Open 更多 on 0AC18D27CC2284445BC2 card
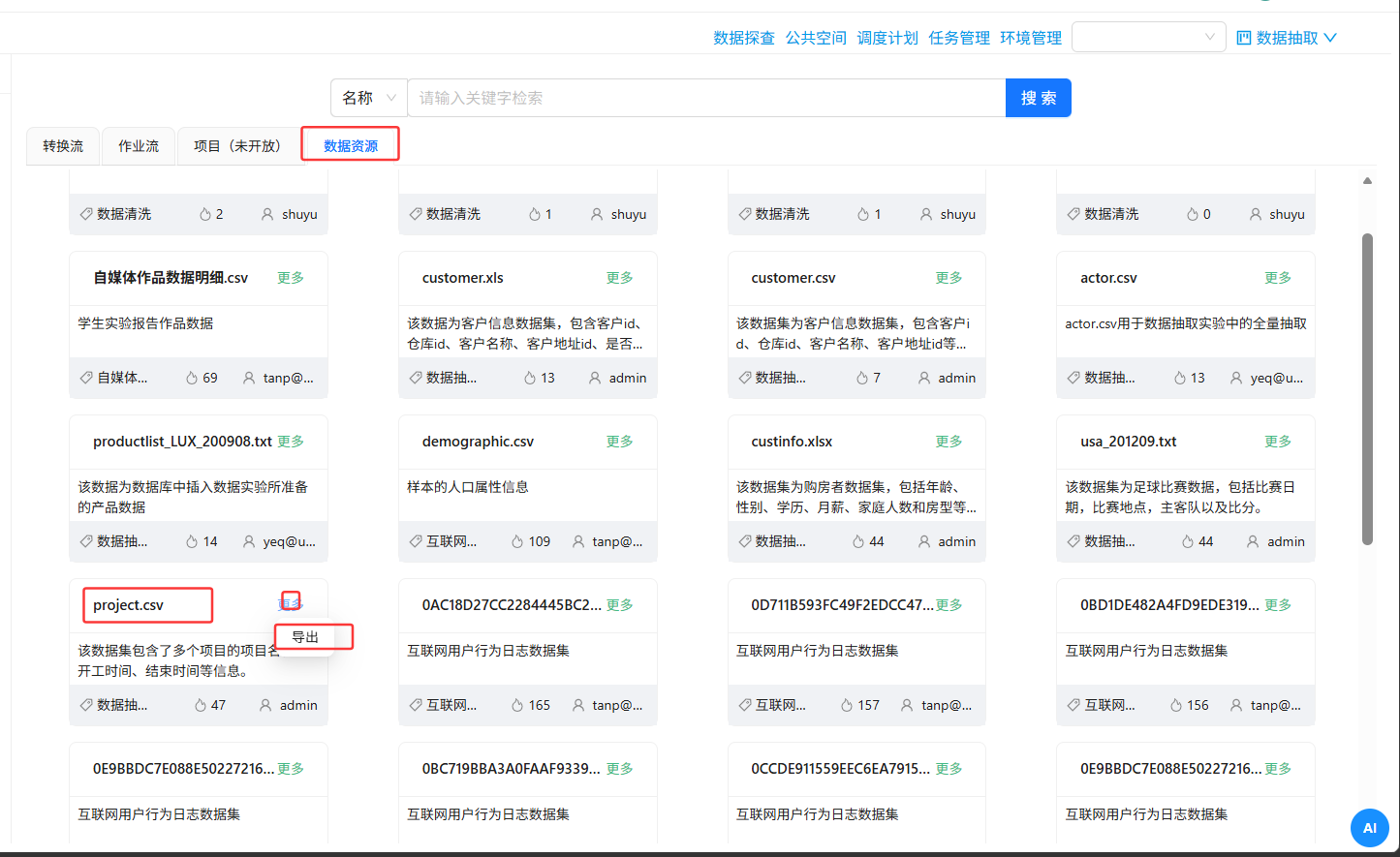This screenshot has width=1400, height=857. (620, 605)
